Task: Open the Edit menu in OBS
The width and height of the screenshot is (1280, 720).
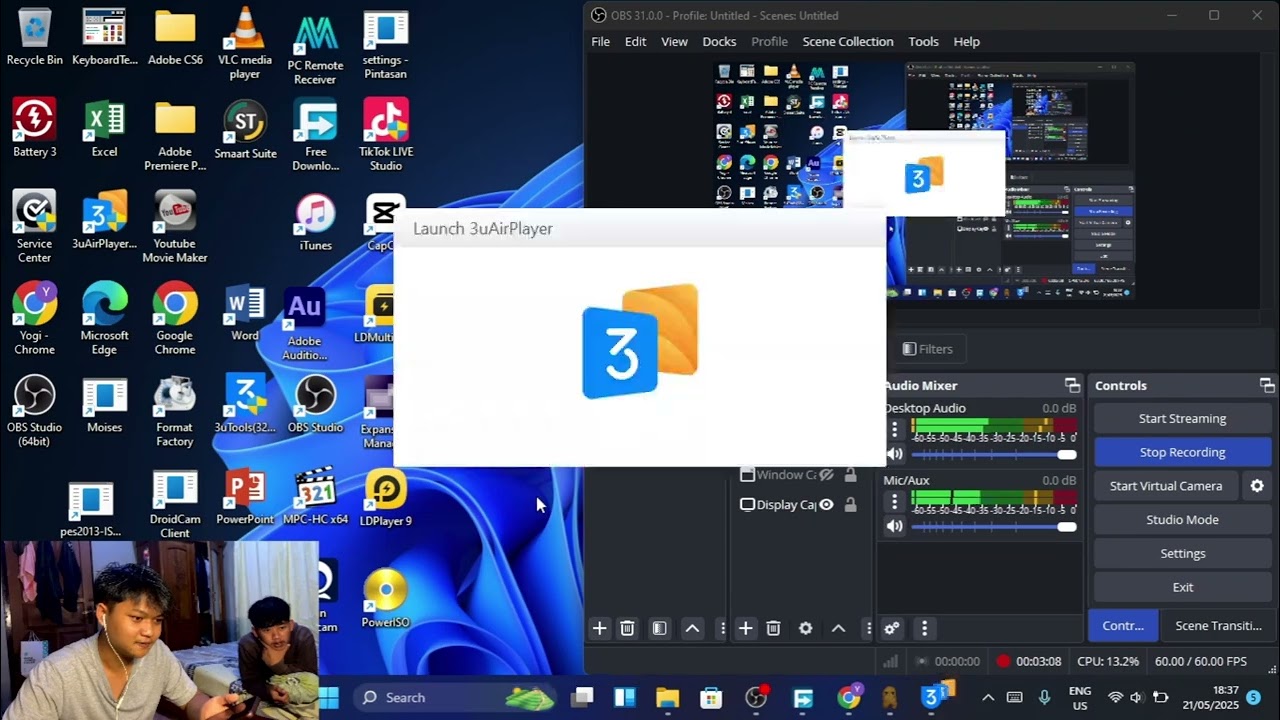Action: click(x=635, y=42)
